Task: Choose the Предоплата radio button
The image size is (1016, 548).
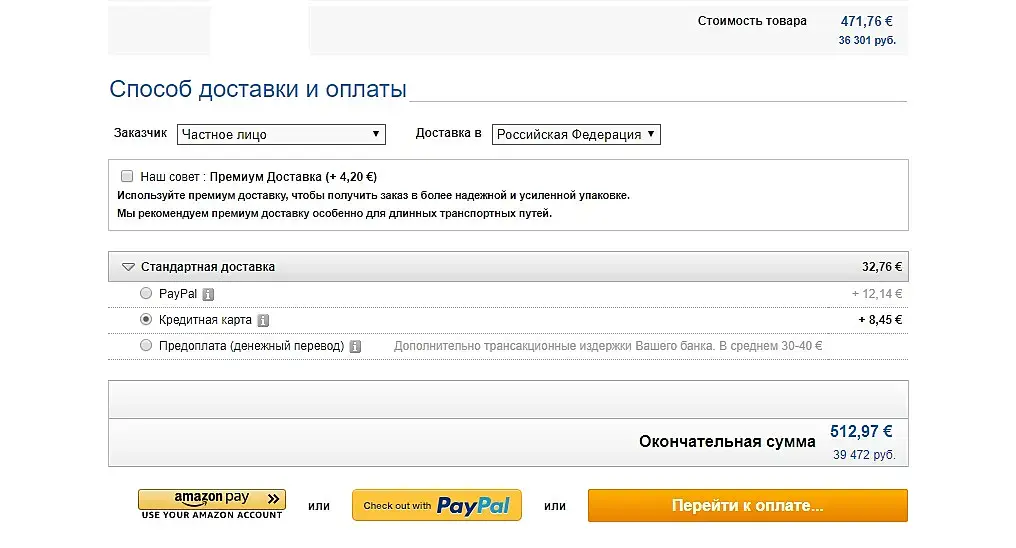Action: (x=146, y=346)
